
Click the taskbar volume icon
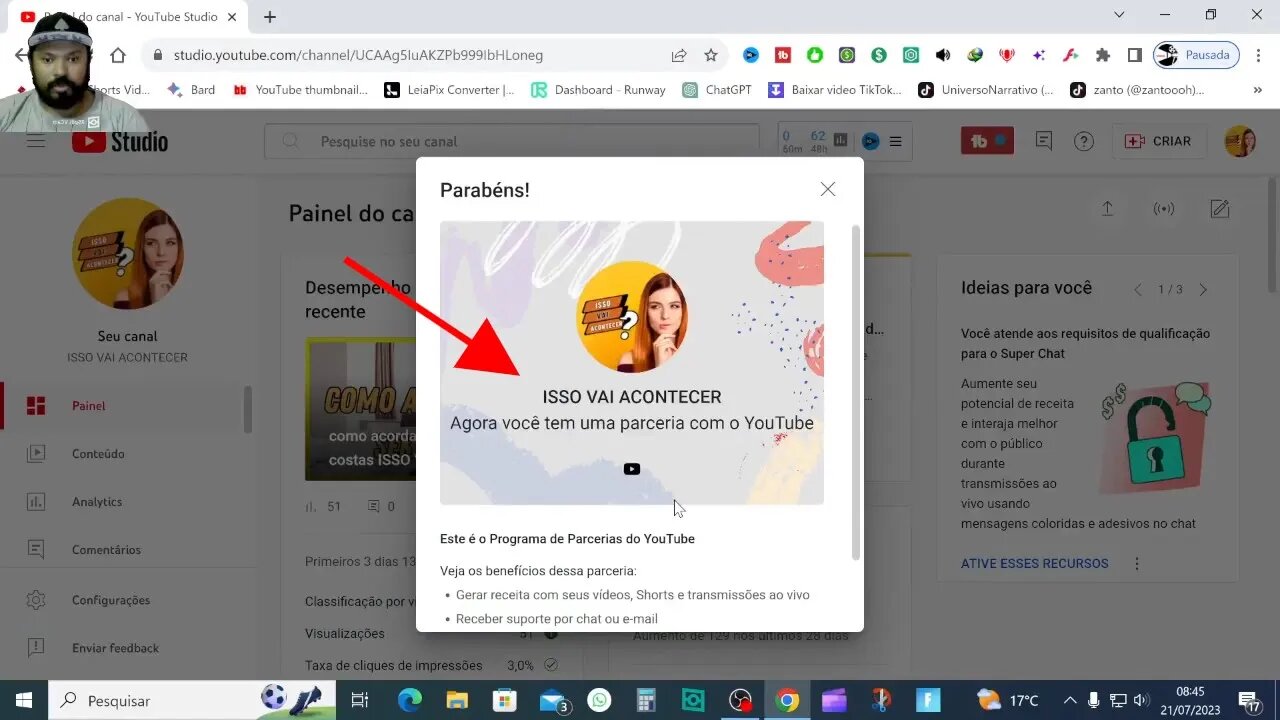(1141, 700)
